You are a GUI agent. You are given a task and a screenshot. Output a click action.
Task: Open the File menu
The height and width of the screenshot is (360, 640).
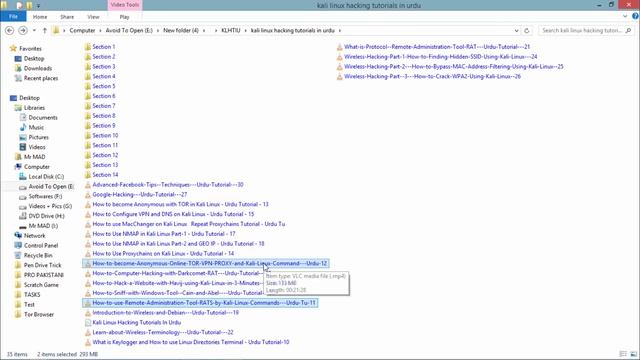pyautogui.click(x=13, y=17)
